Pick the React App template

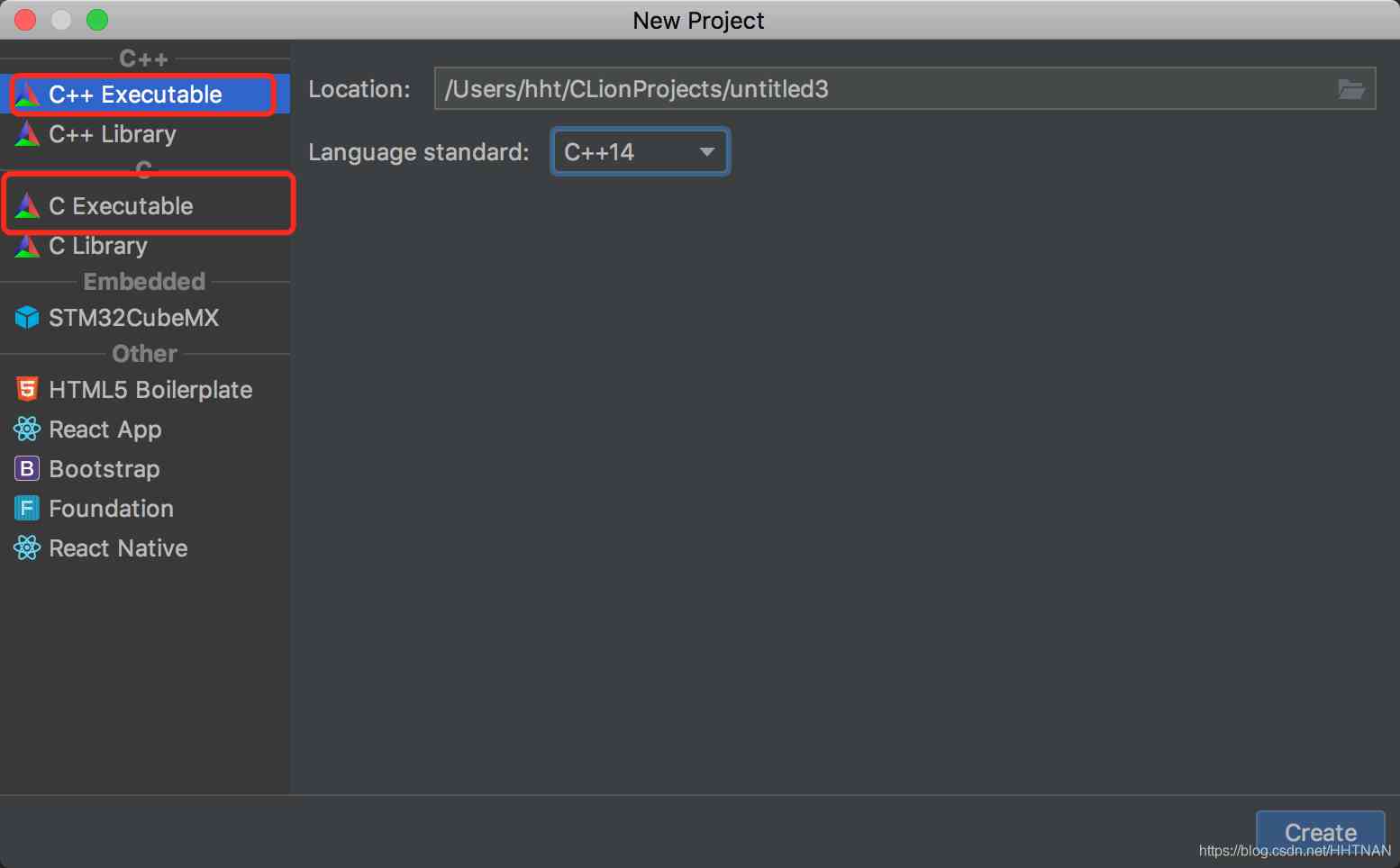[x=145, y=429]
